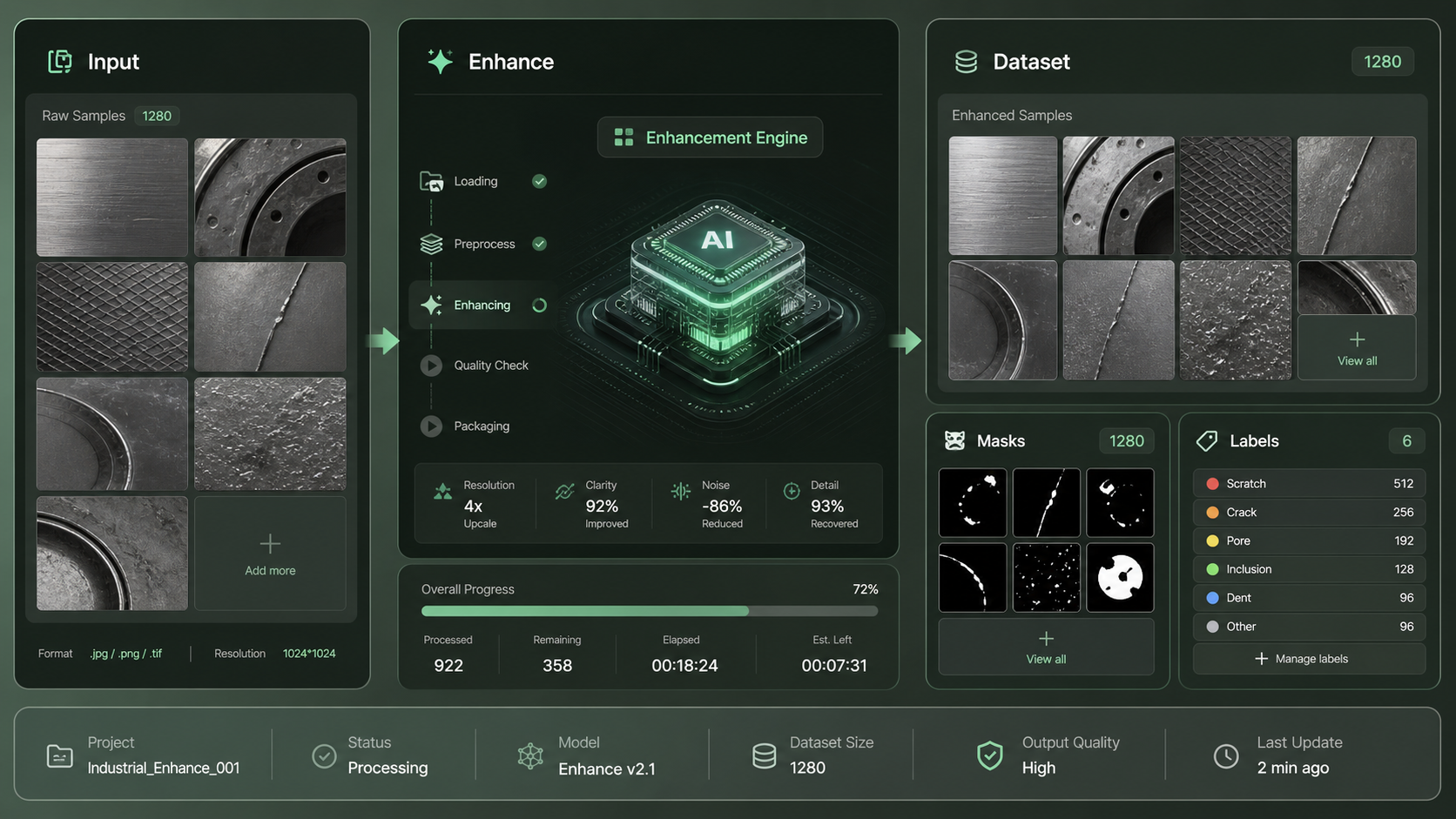Click the Add more tile
Screen dimensions: 1456x819
coord(270,554)
